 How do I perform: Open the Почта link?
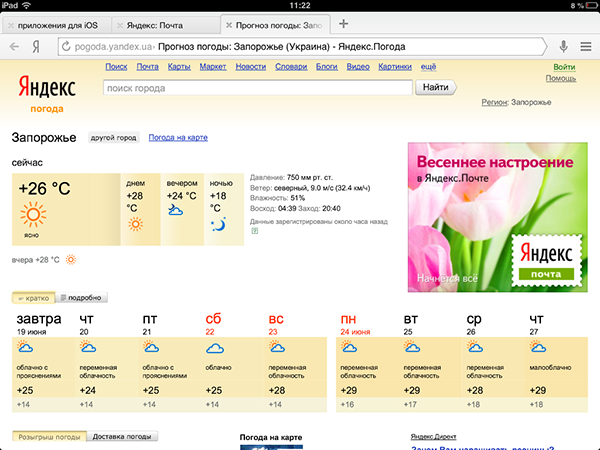click(147, 67)
